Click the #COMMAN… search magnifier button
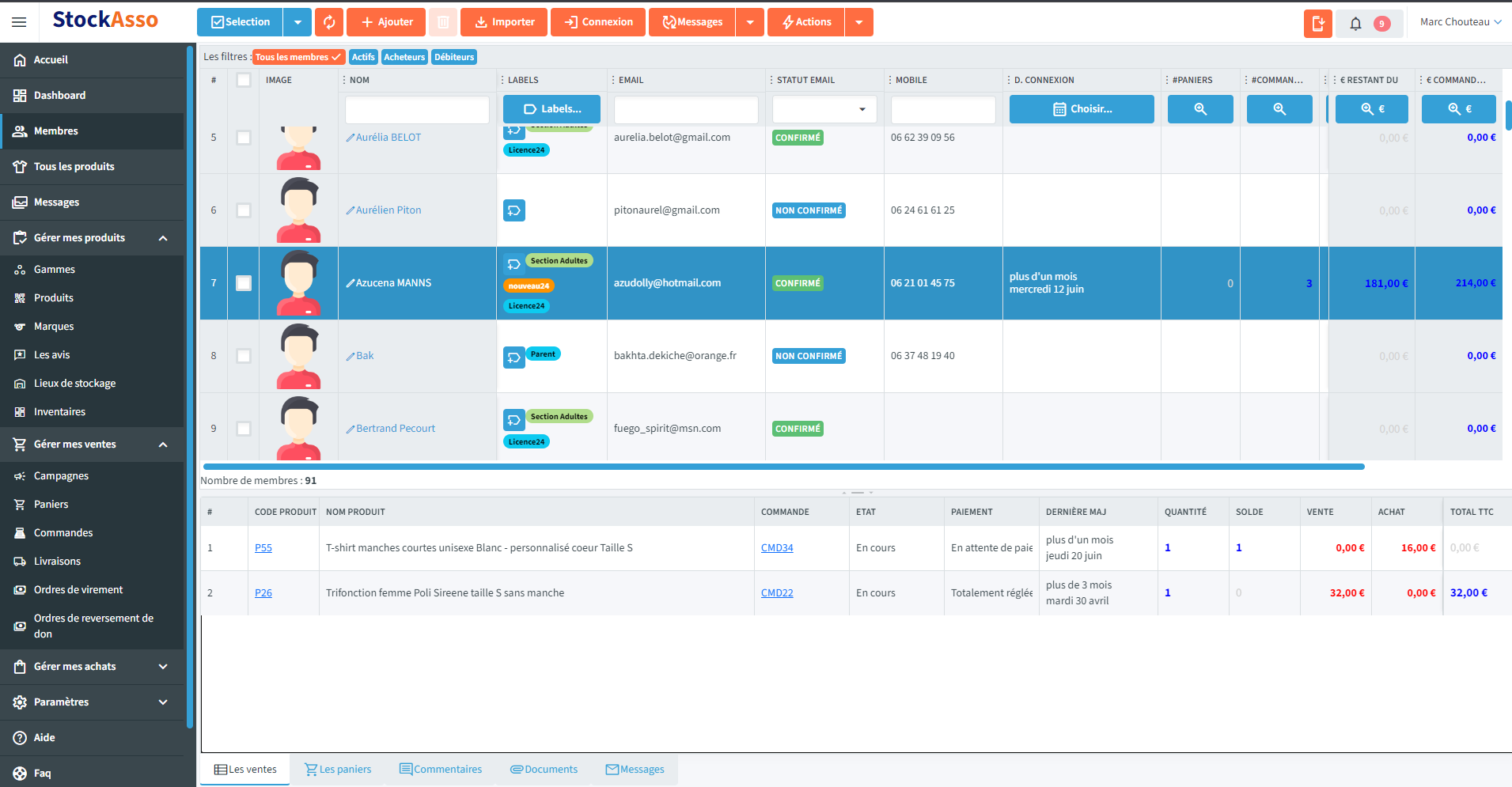 pos(1279,109)
